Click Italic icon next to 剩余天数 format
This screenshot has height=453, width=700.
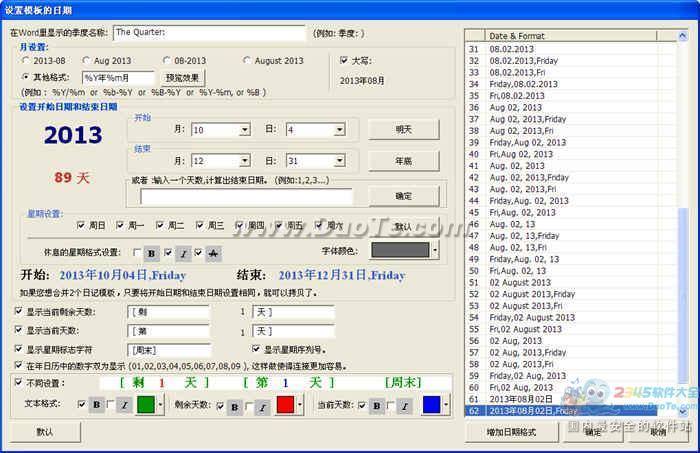click(x=263, y=407)
